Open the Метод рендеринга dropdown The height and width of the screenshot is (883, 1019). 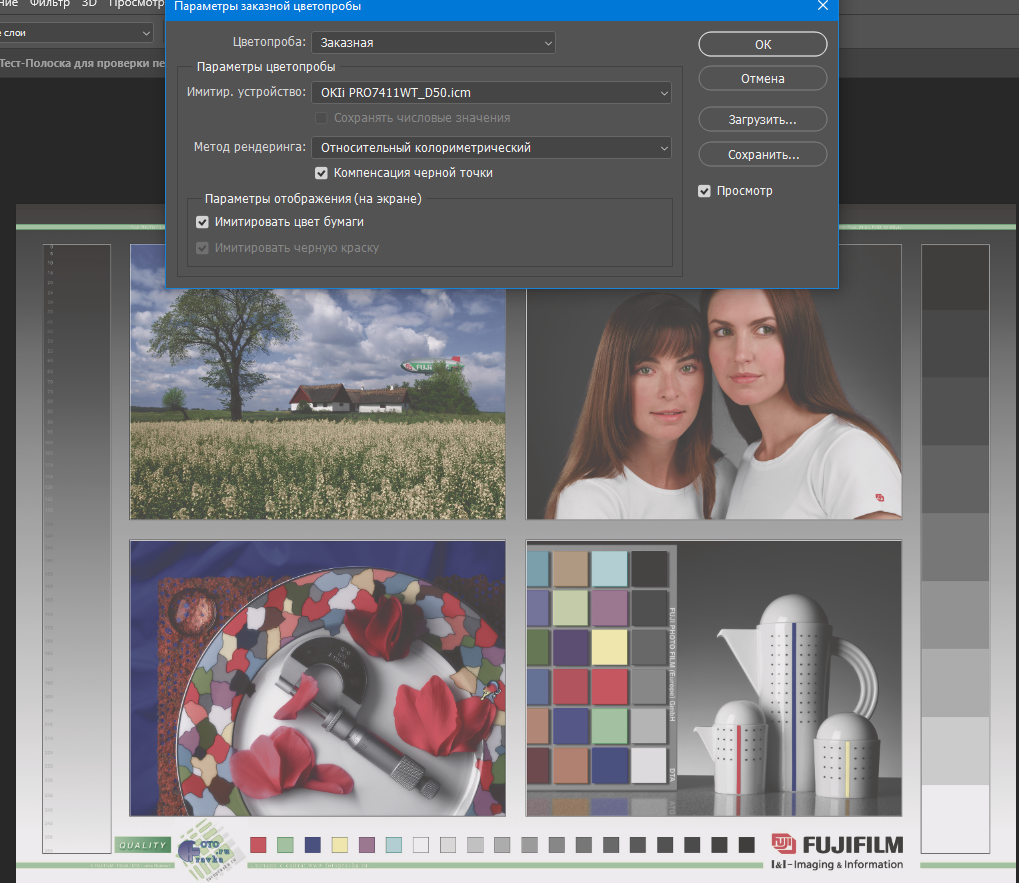[x=491, y=148]
